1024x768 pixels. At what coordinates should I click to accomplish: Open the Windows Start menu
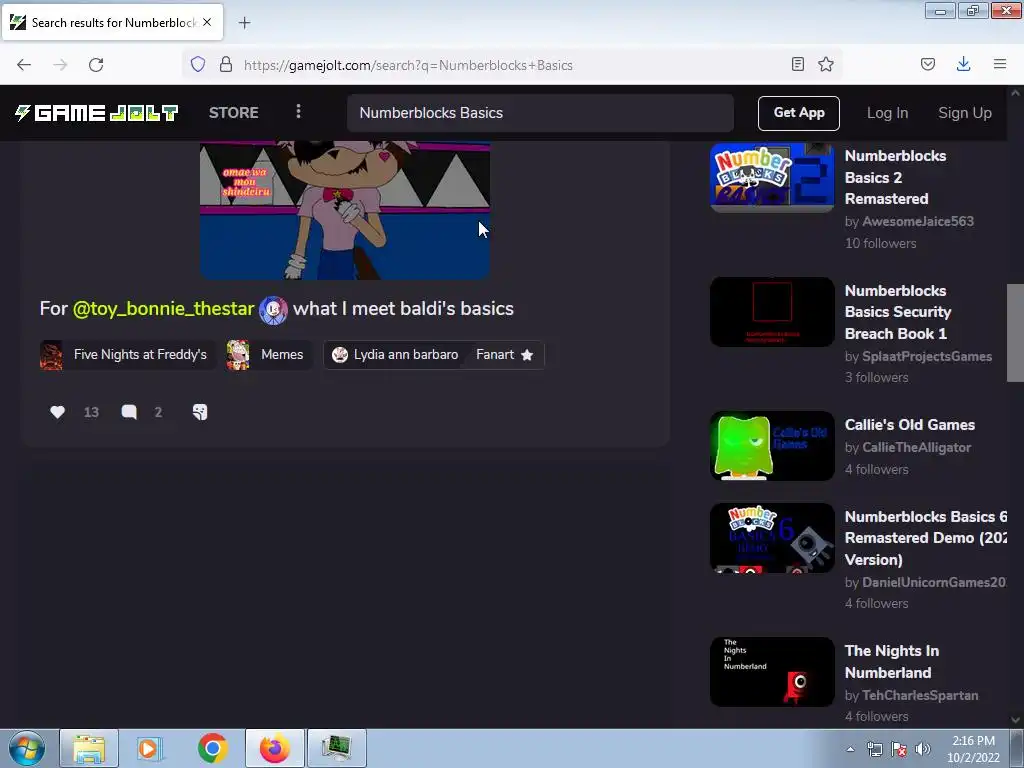27,748
